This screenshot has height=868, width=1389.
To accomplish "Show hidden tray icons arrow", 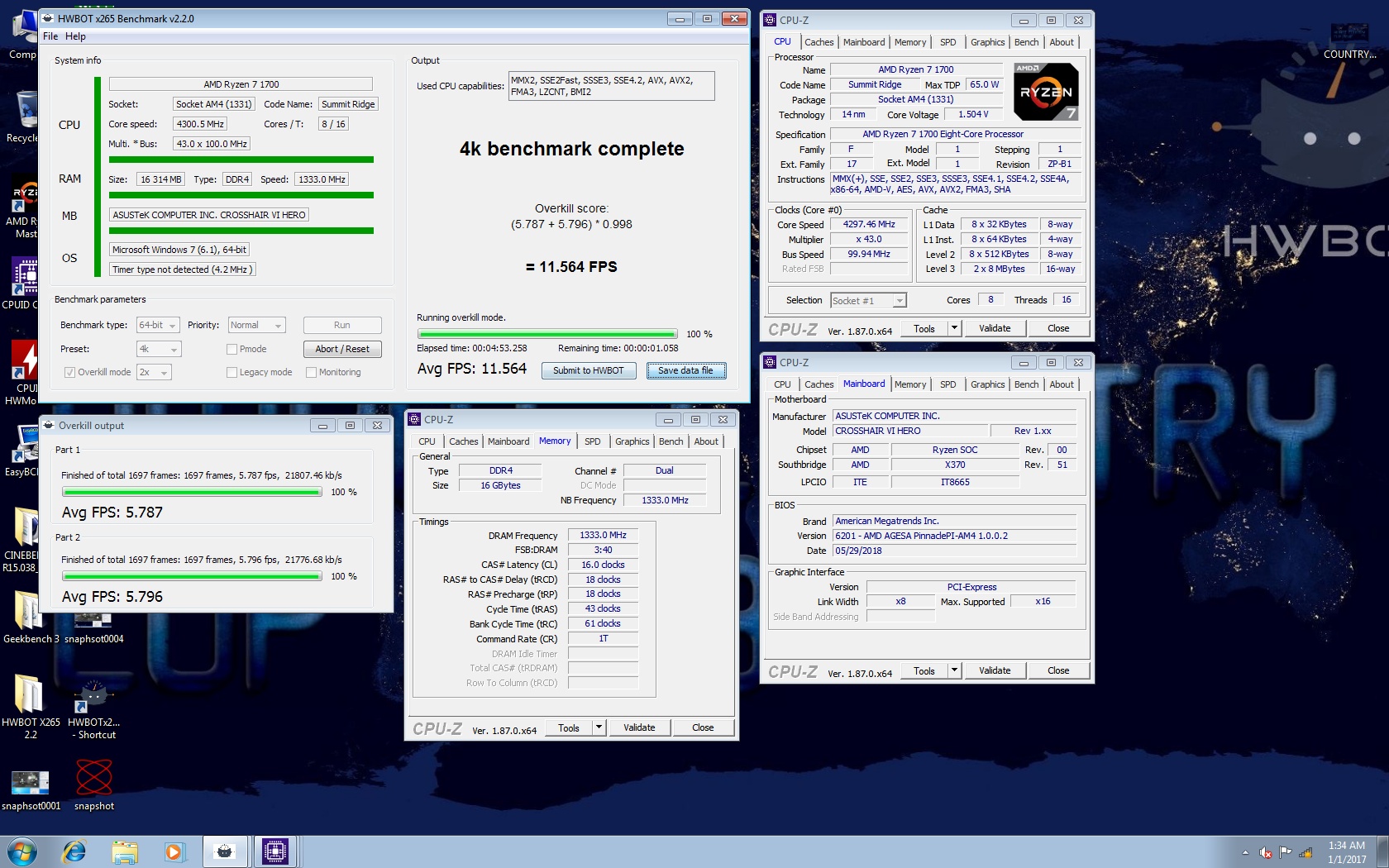I will pyautogui.click(x=1245, y=852).
